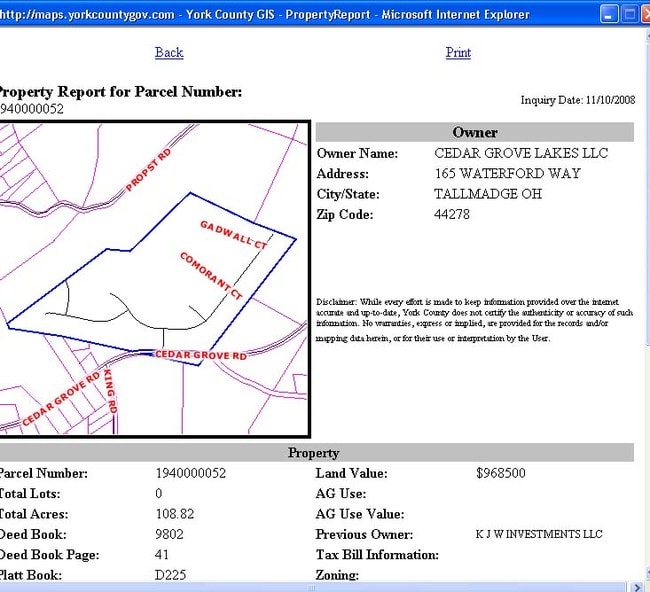Image resolution: width=650 pixels, height=592 pixels.
Task: Maximize the PropertyReport window
Action: (x=630, y=14)
